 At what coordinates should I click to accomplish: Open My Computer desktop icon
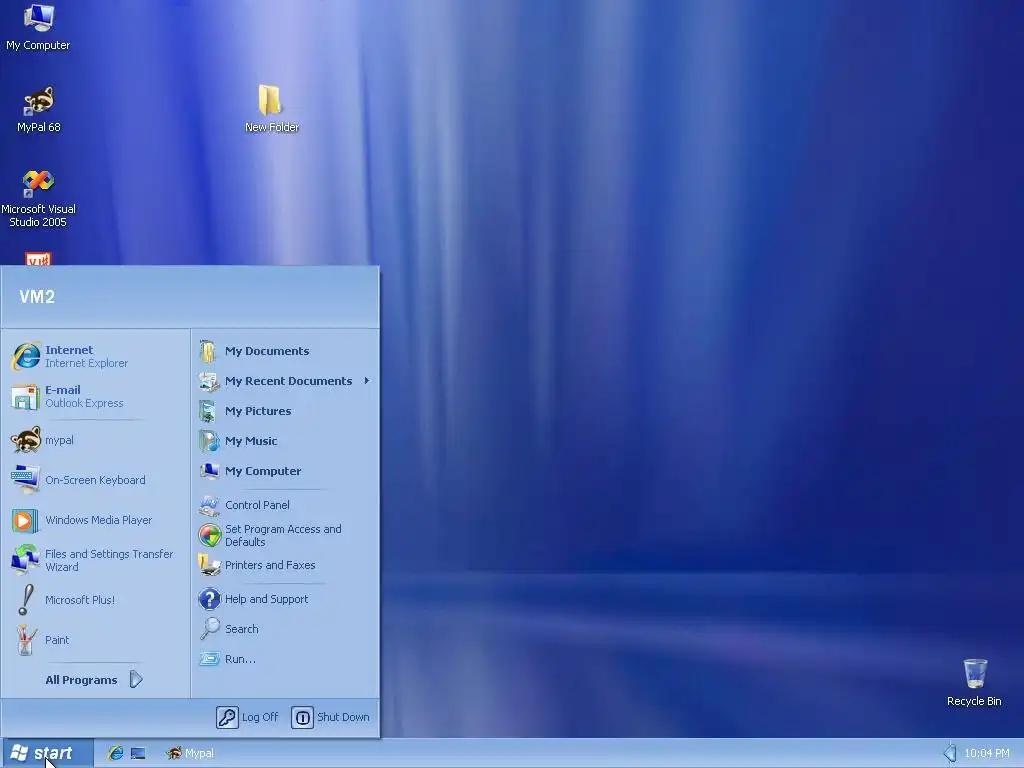click(x=38, y=27)
